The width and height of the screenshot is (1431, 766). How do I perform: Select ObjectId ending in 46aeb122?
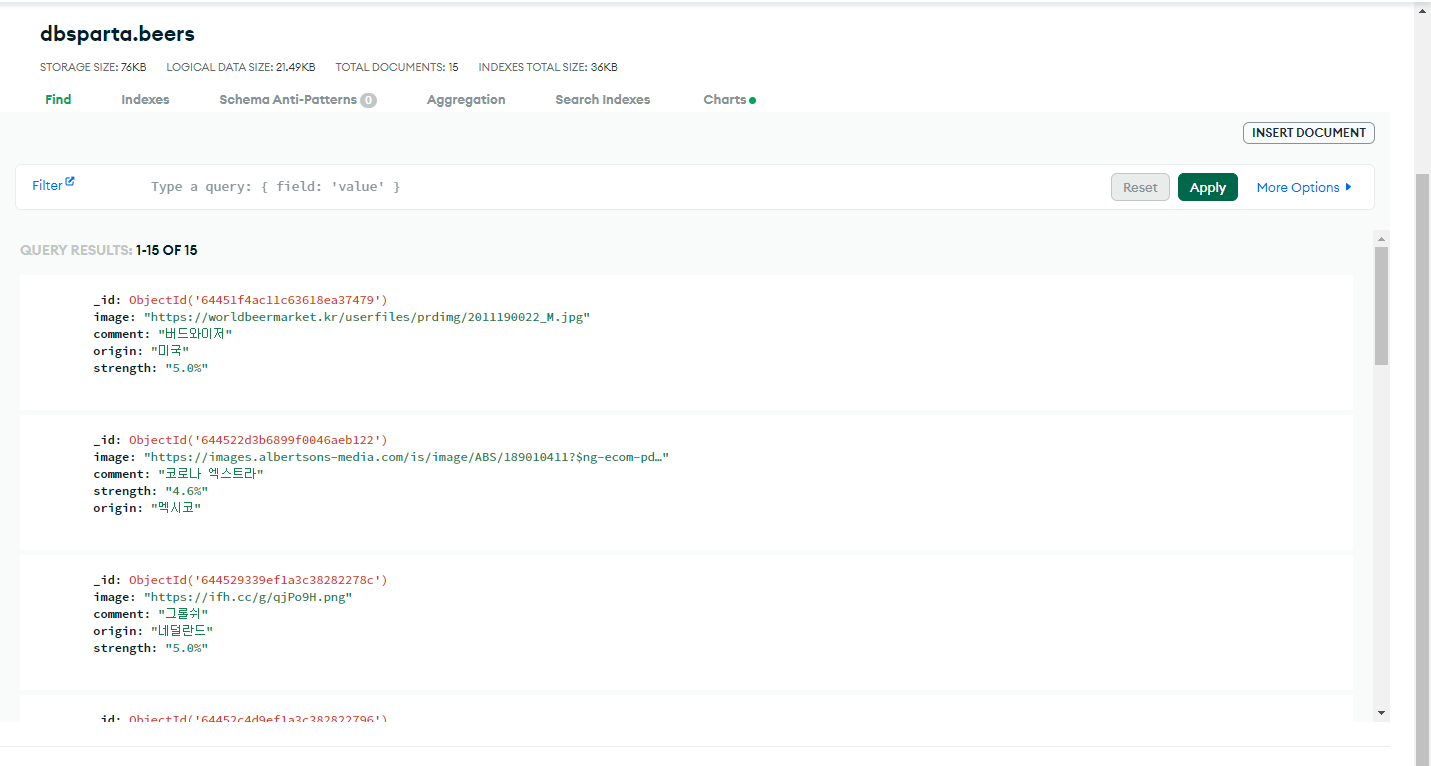pos(258,440)
